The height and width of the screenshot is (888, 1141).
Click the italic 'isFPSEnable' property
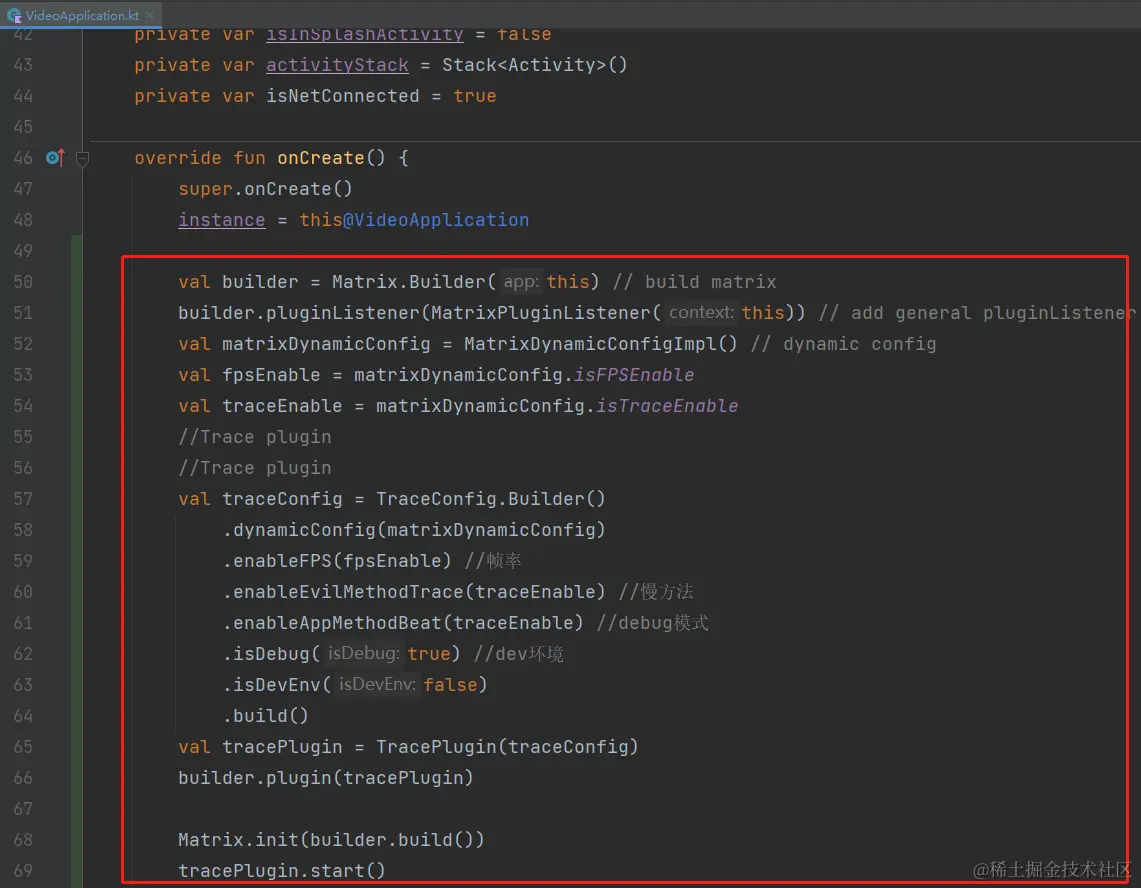tap(634, 375)
